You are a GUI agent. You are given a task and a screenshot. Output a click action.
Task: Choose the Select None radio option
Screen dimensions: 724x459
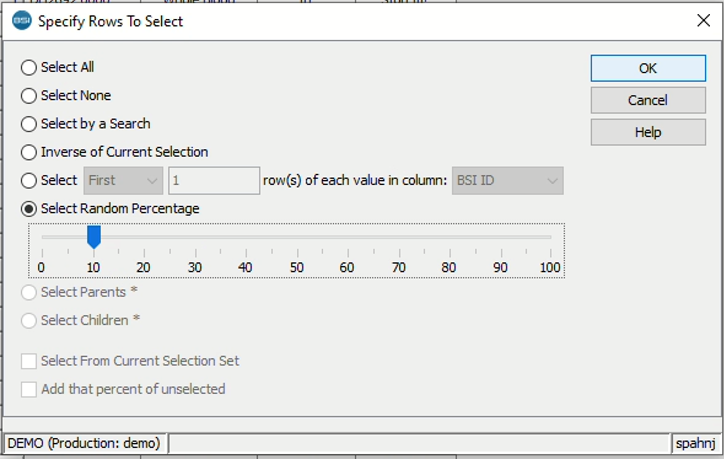click(29, 96)
